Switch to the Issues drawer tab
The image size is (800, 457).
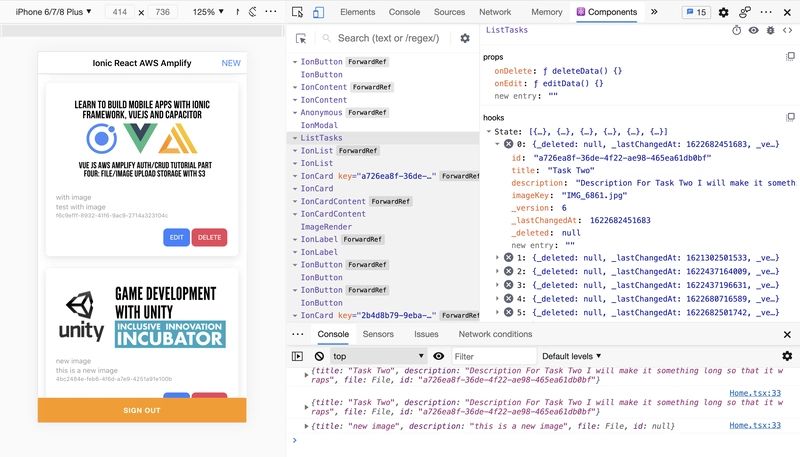(x=426, y=334)
